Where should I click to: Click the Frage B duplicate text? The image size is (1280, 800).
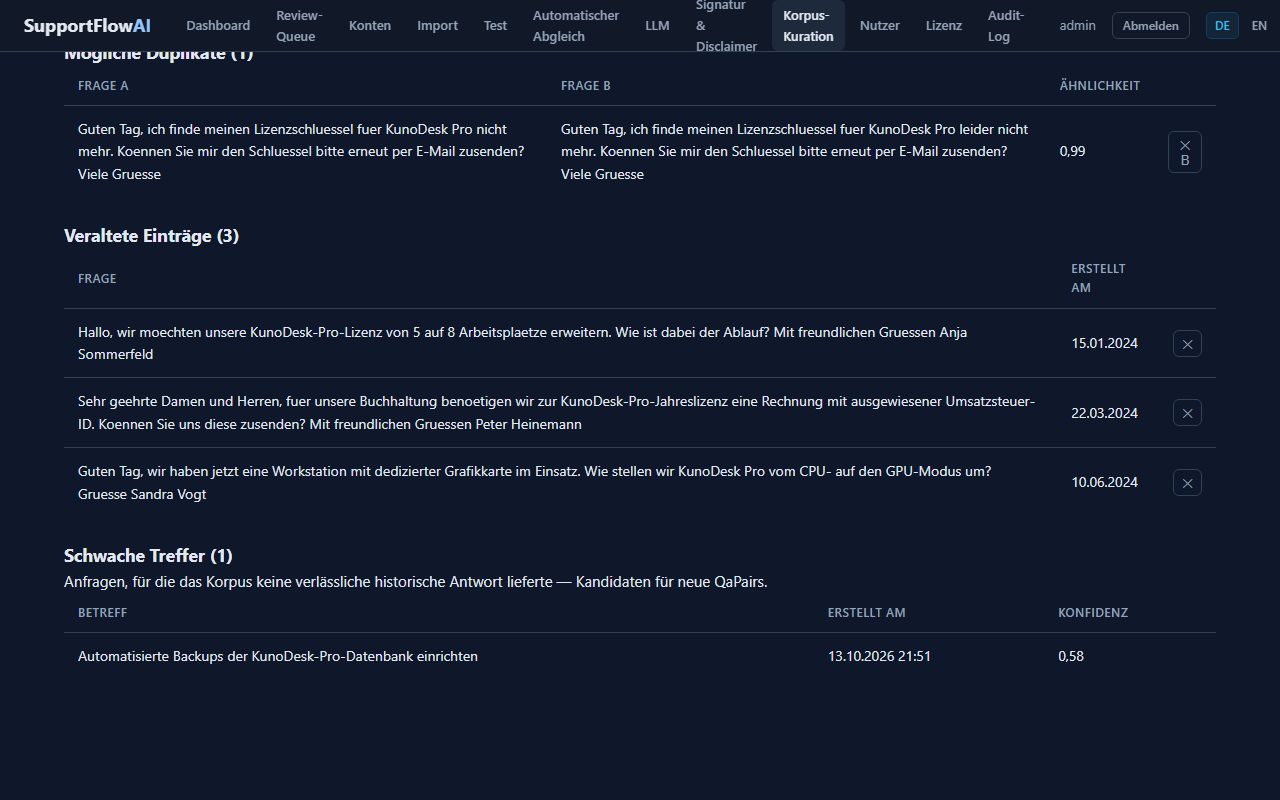coord(794,152)
